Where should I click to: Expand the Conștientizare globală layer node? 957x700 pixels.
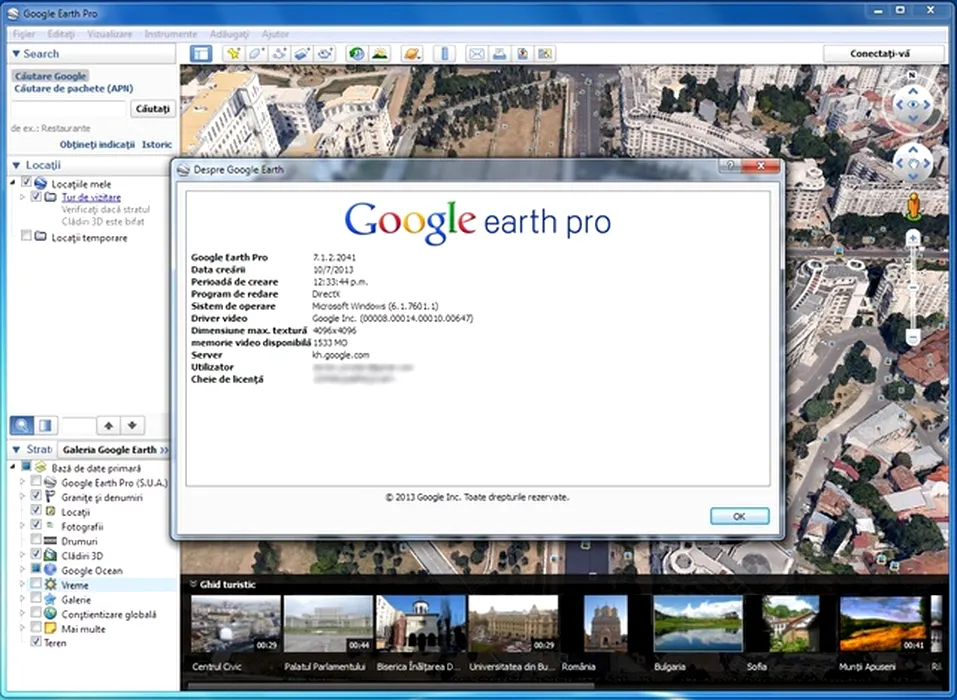point(23,613)
